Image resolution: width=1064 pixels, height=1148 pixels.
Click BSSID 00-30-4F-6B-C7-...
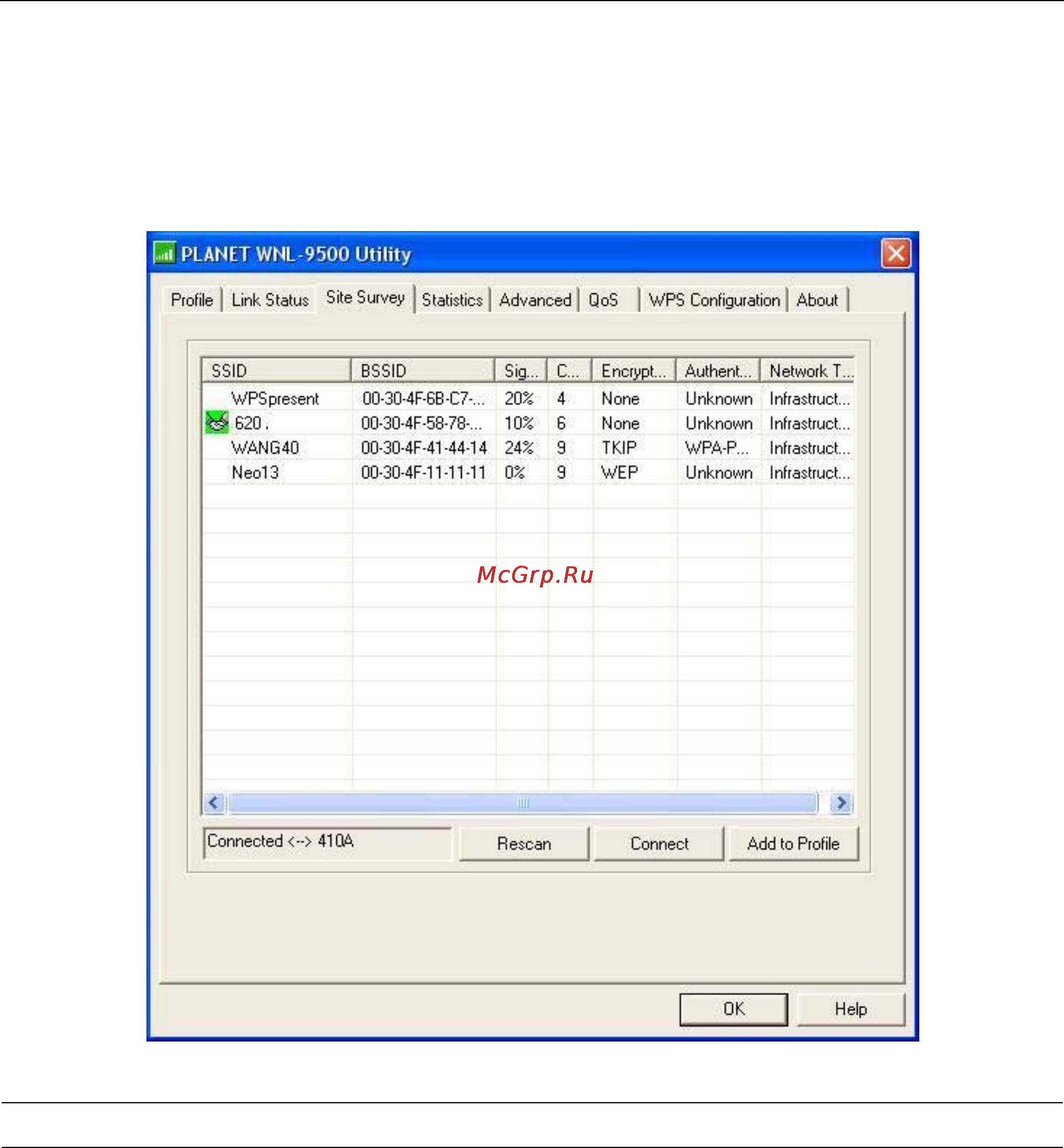423,398
